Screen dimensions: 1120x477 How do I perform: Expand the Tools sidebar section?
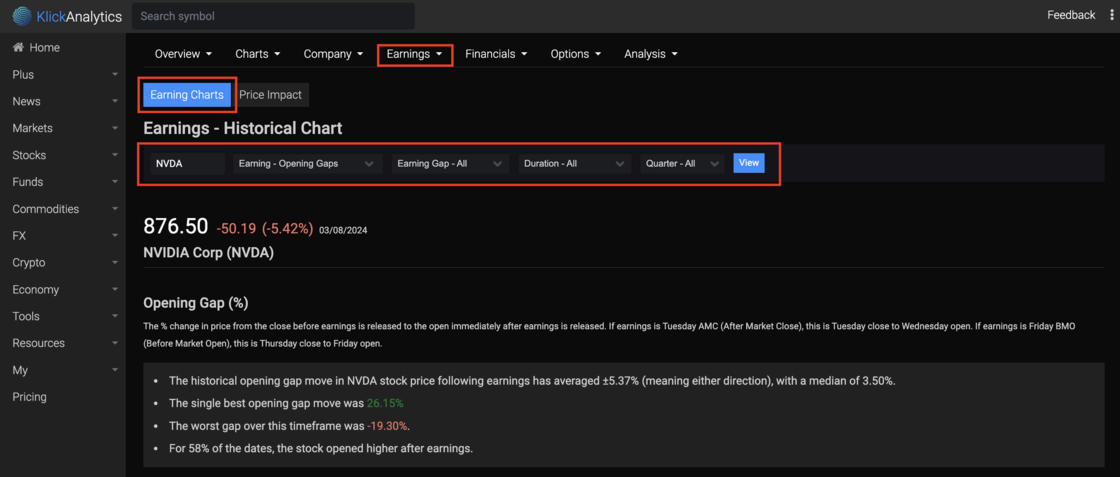click(x=65, y=316)
